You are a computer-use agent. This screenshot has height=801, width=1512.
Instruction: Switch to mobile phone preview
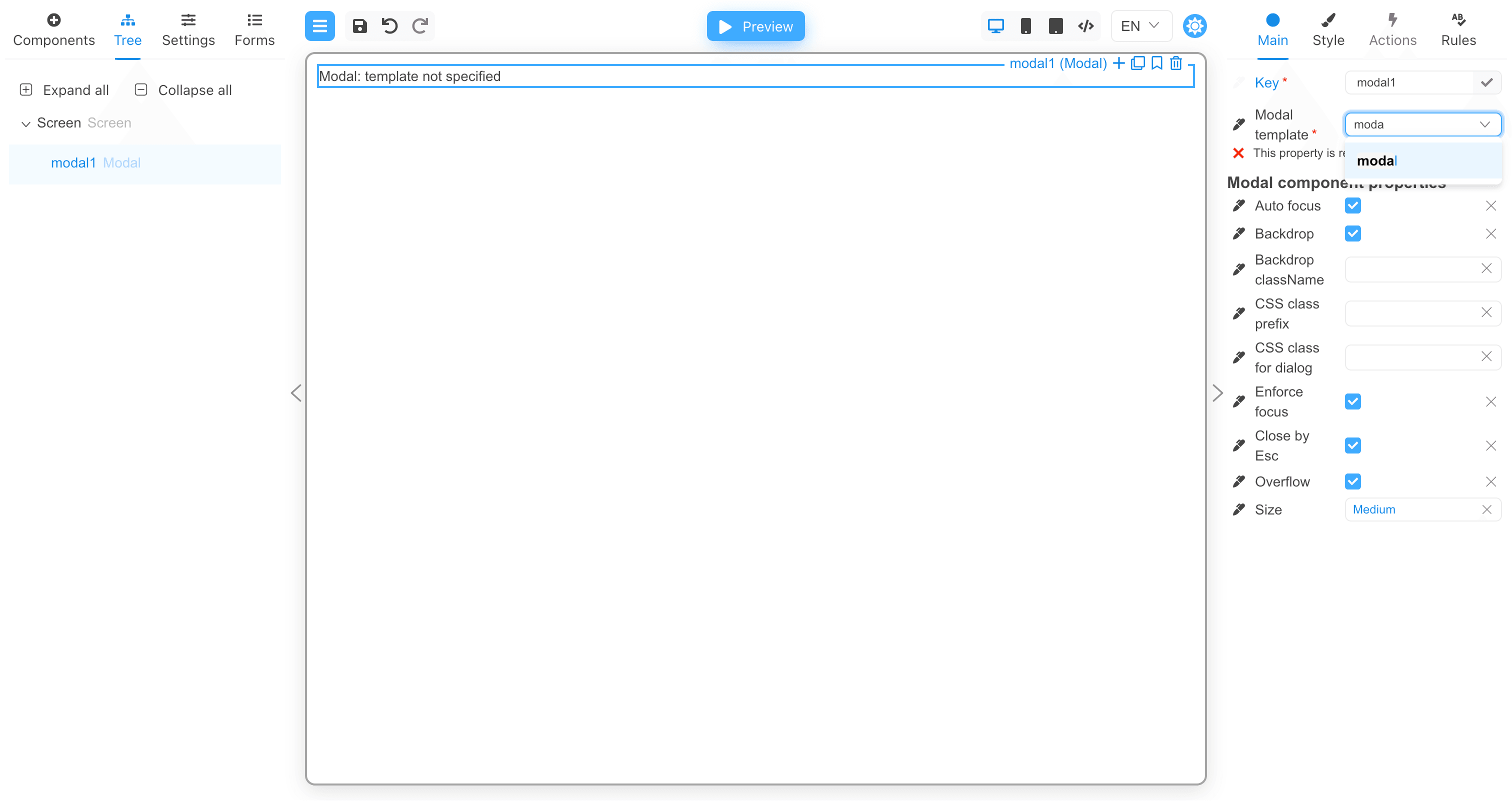1026,26
